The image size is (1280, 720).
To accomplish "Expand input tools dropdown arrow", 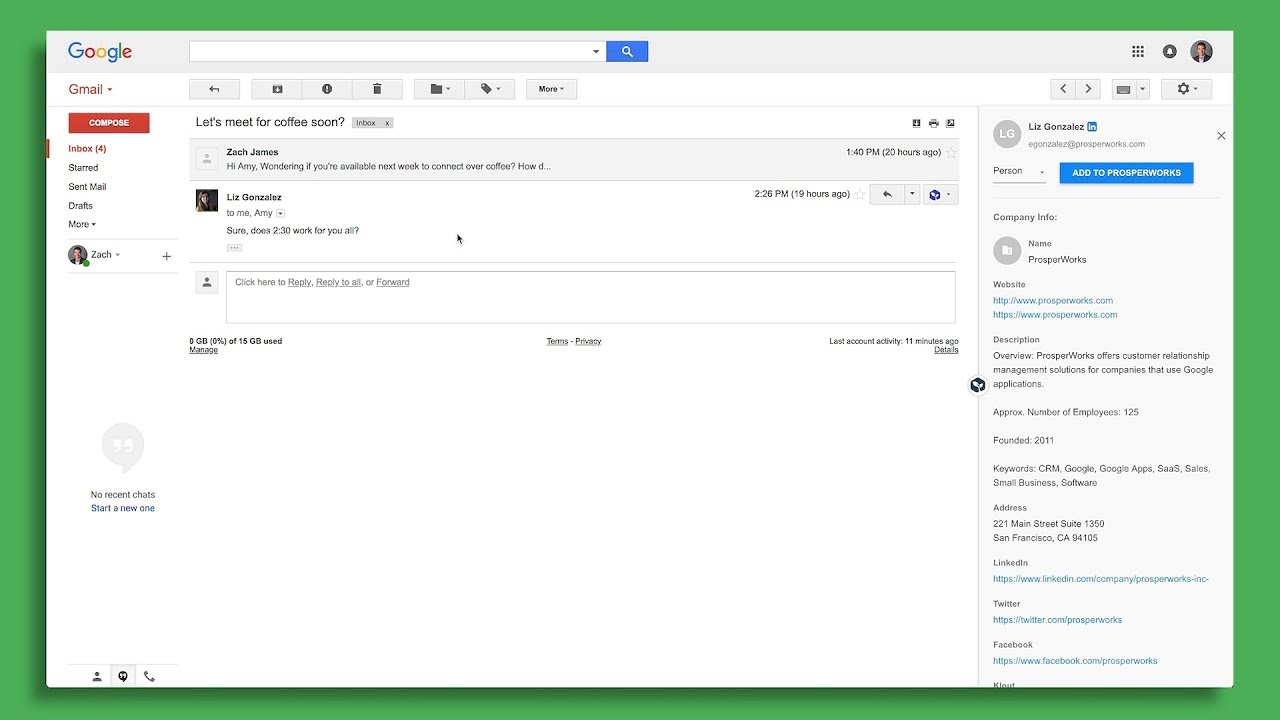I will 1143,89.
